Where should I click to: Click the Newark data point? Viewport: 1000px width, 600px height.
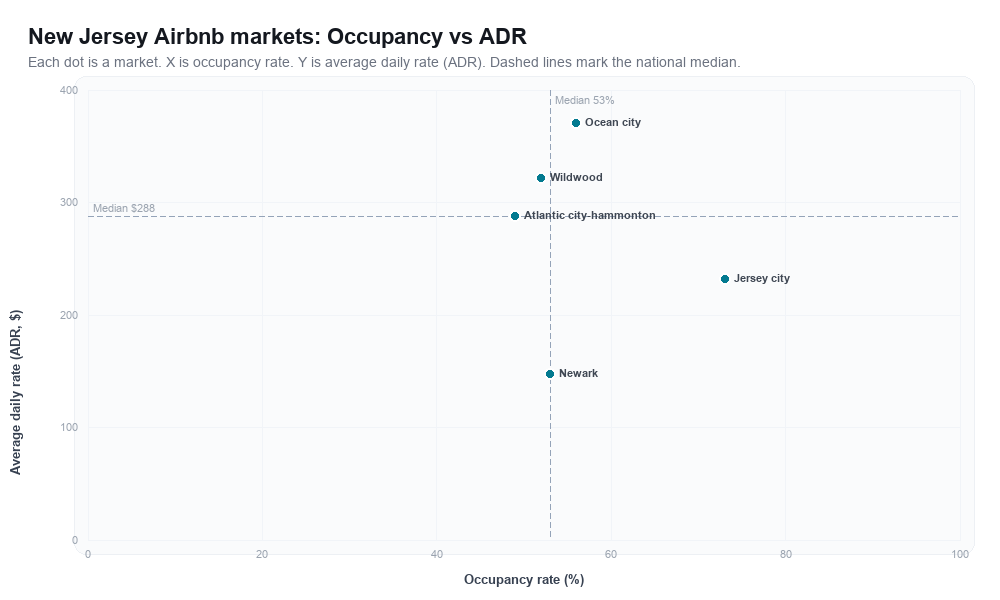pyautogui.click(x=550, y=374)
